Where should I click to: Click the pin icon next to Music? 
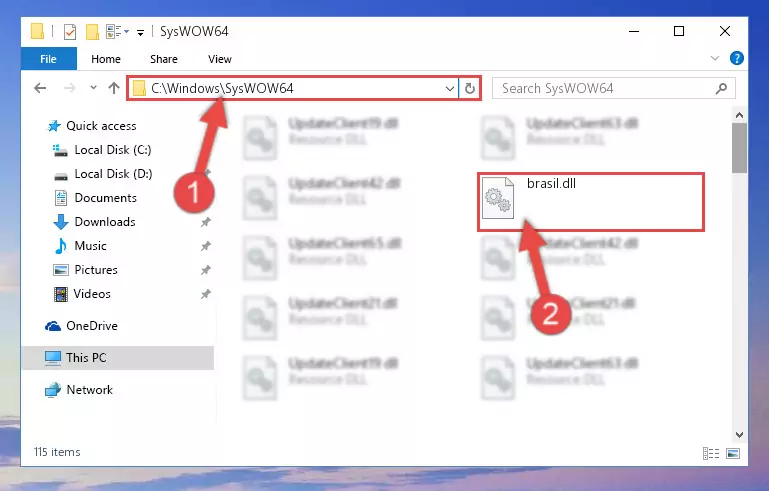coord(205,246)
